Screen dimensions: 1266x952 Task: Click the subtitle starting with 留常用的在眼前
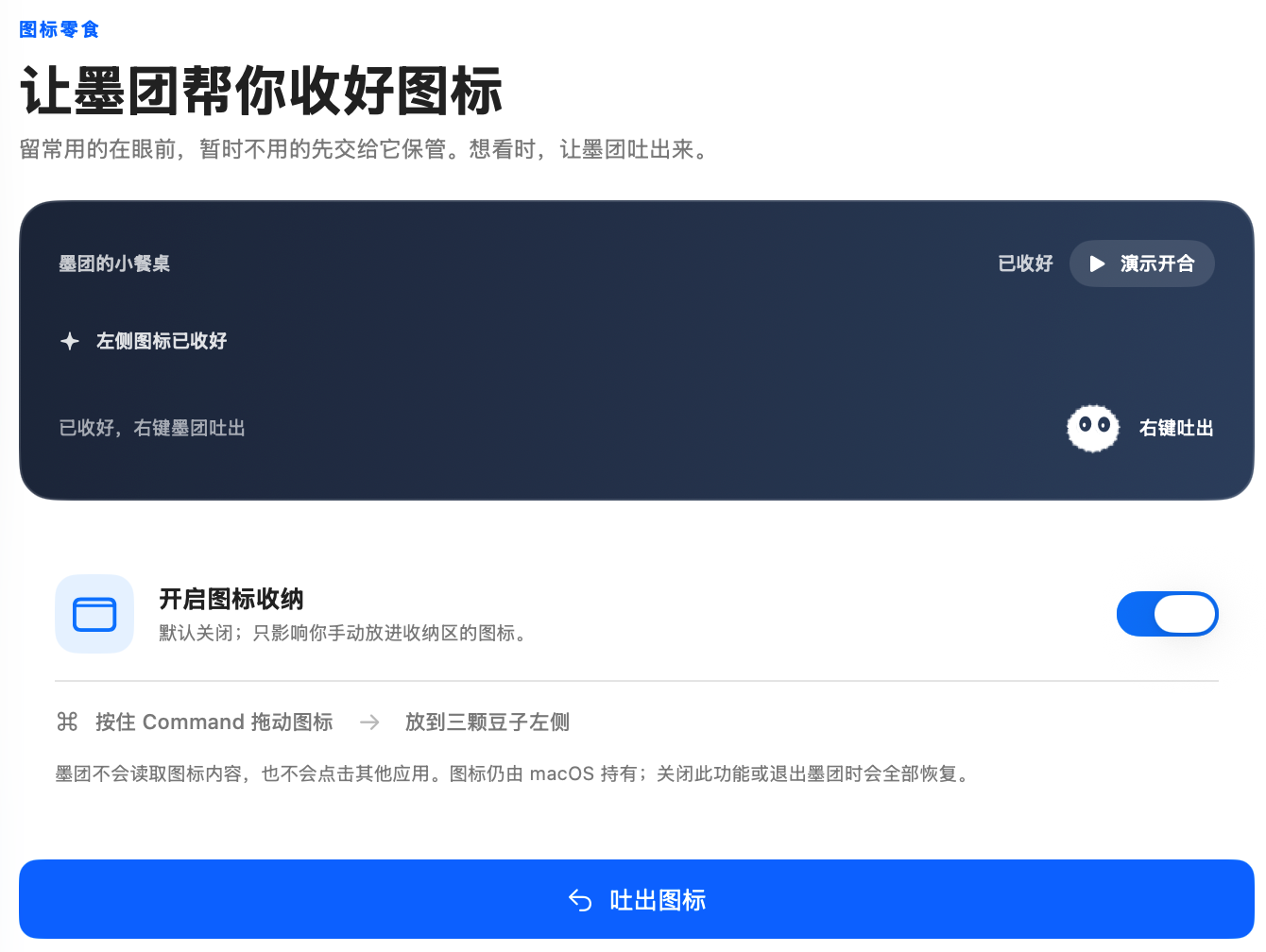[x=364, y=149]
